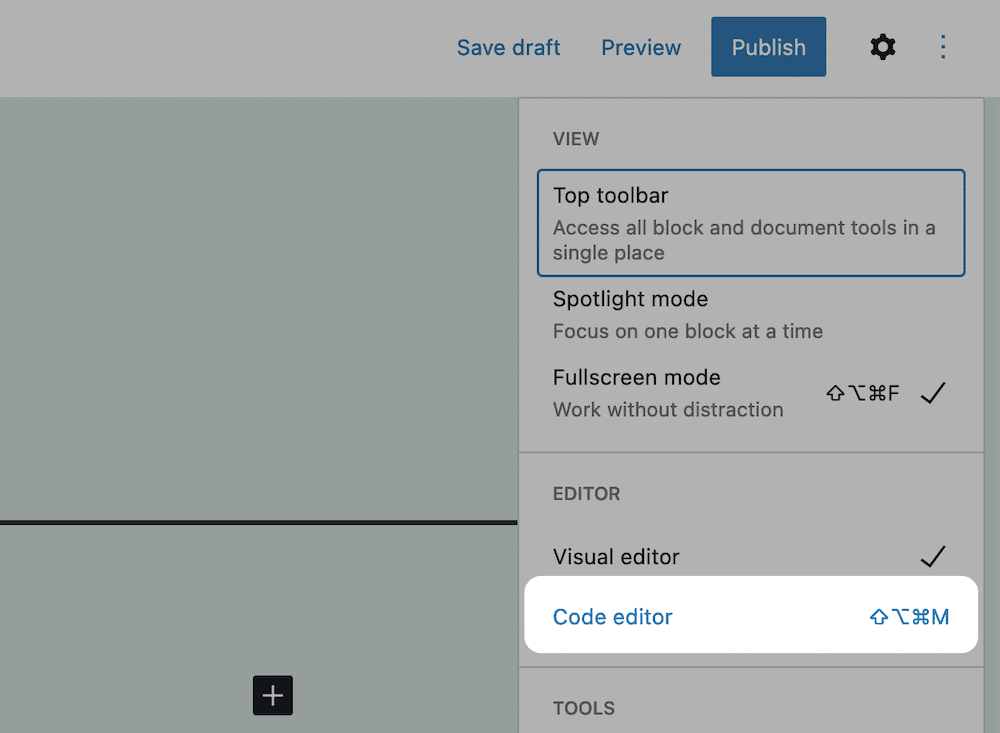Image resolution: width=1000 pixels, height=733 pixels.
Task: Switch to the Code editor
Action: tap(613, 617)
